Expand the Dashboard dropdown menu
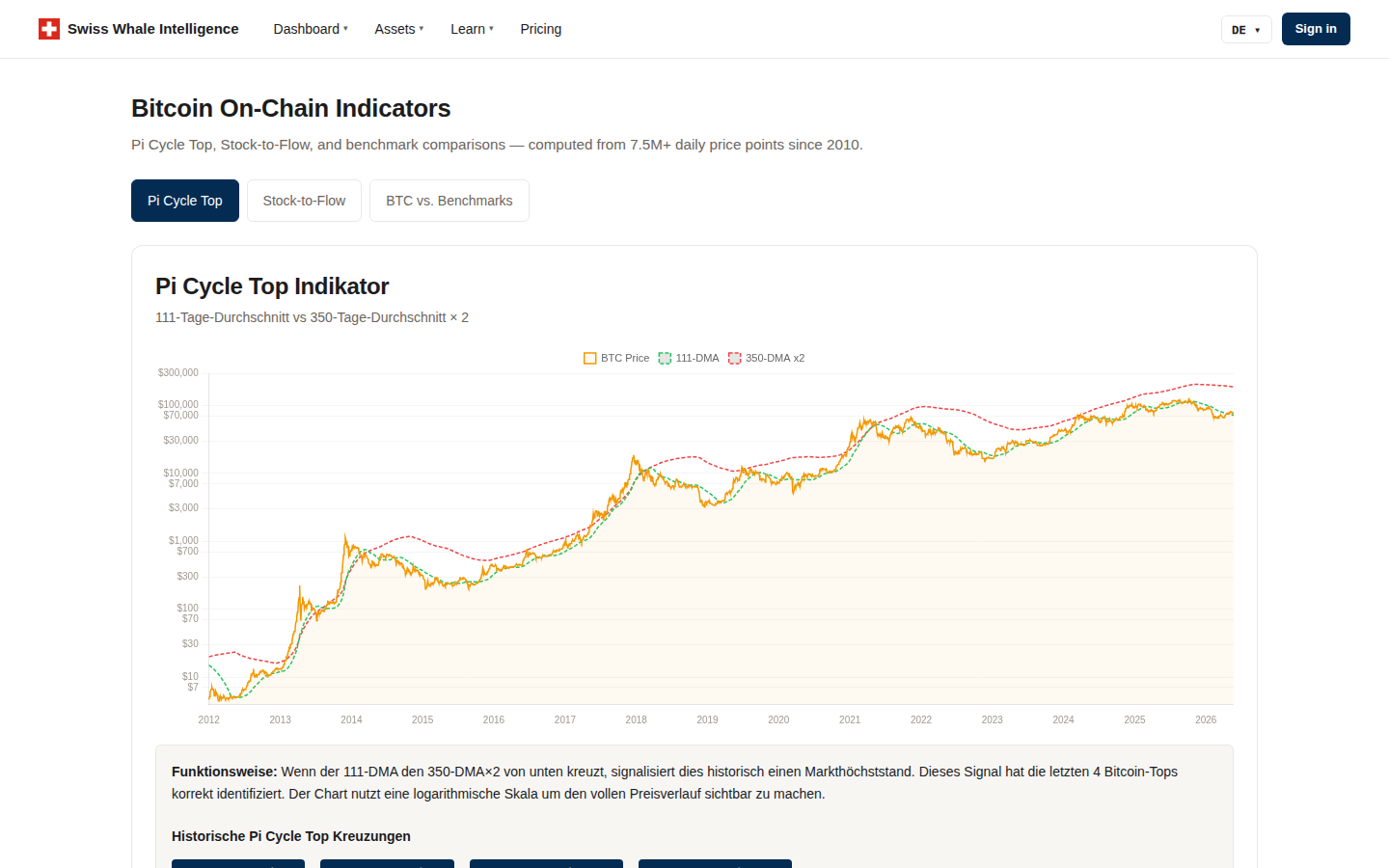Screen dimensions: 1389x868 click(311, 29)
